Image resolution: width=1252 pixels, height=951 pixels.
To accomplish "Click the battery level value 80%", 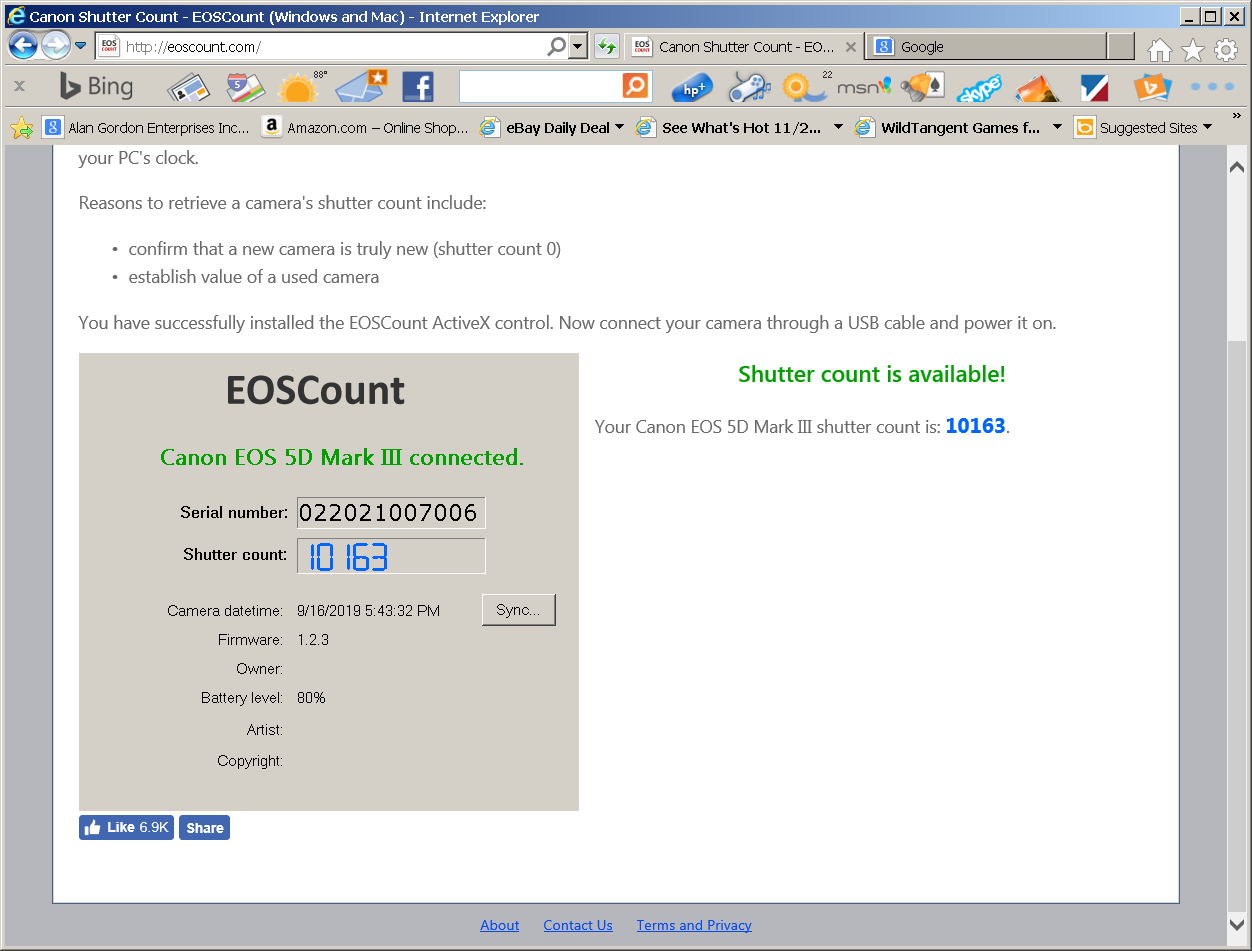I will click(311, 698).
